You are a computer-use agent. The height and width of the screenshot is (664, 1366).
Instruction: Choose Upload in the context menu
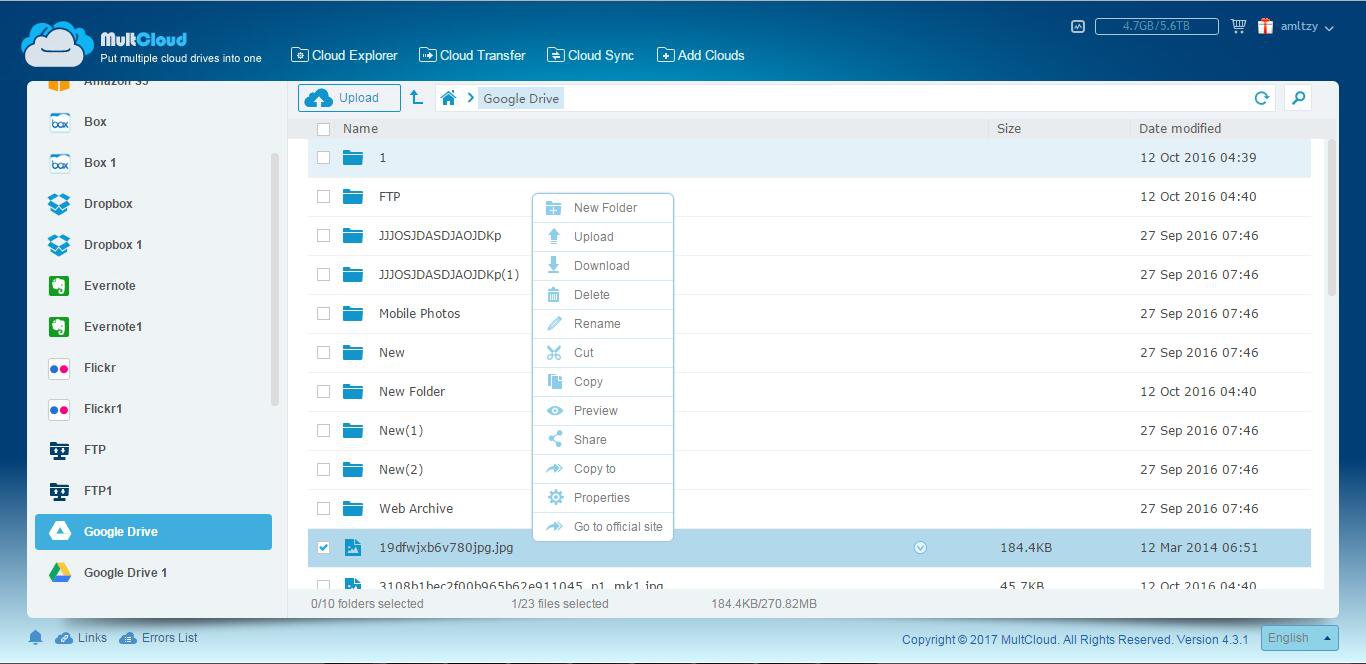click(x=603, y=237)
